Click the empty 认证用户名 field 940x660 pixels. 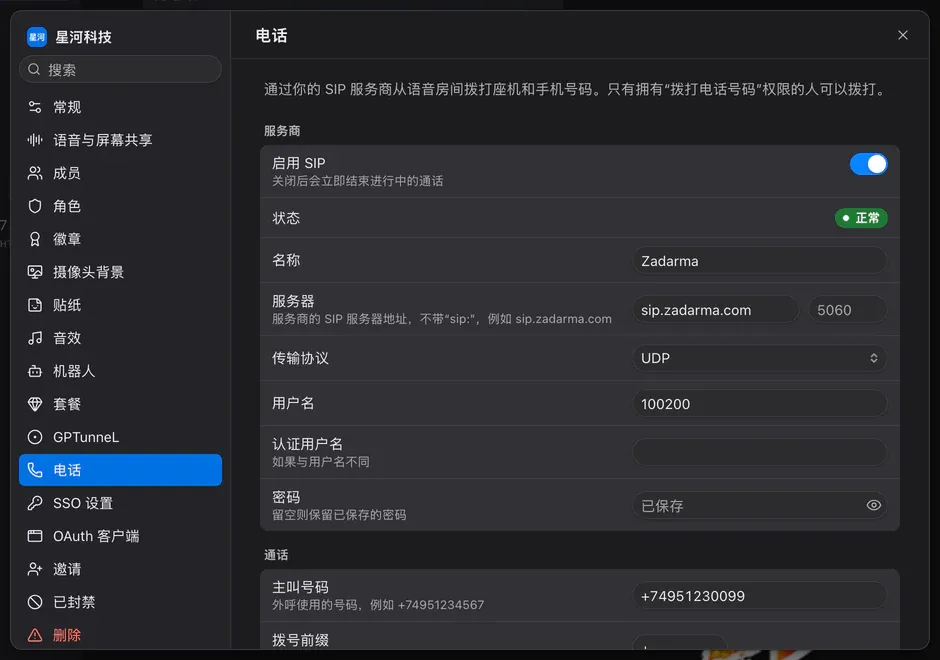click(x=760, y=453)
